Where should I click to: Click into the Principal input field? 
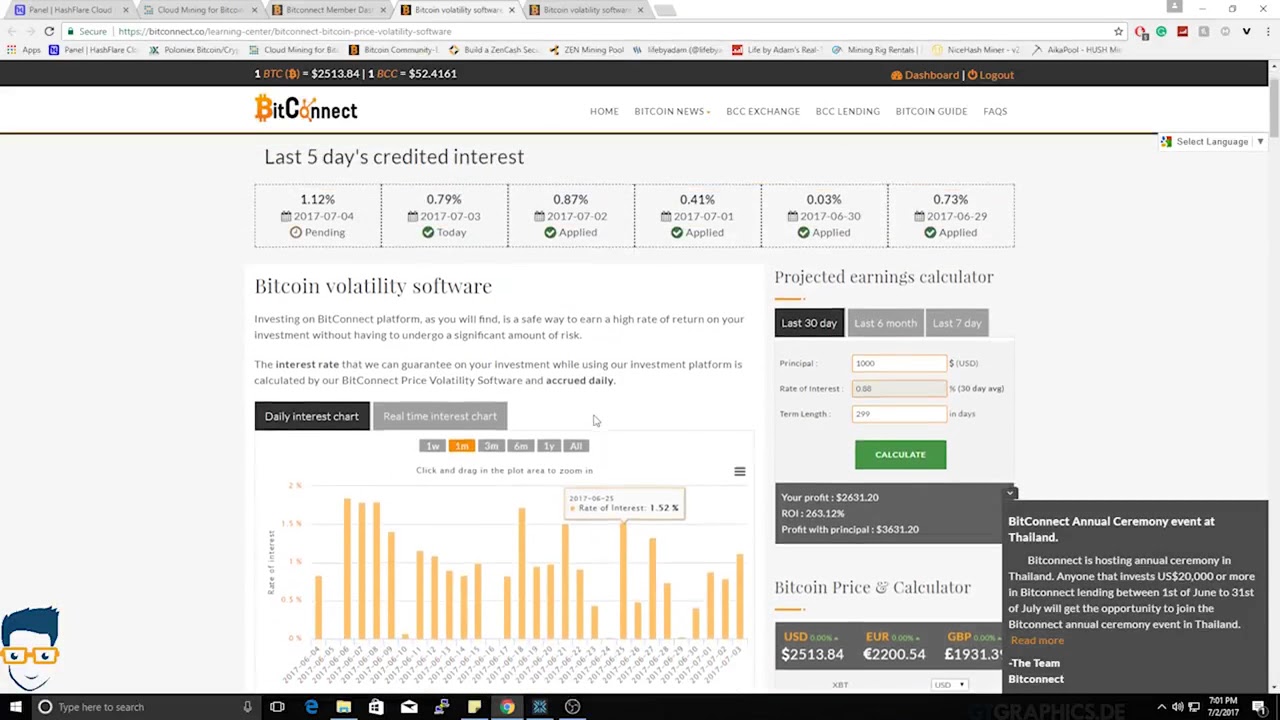pos(899,363)
